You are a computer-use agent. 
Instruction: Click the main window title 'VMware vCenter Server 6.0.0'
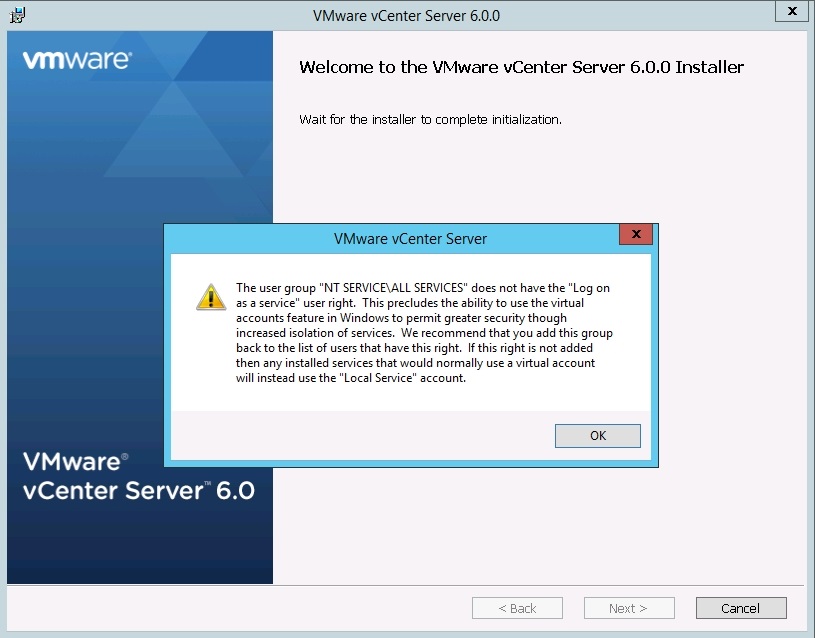pos(406,16)
